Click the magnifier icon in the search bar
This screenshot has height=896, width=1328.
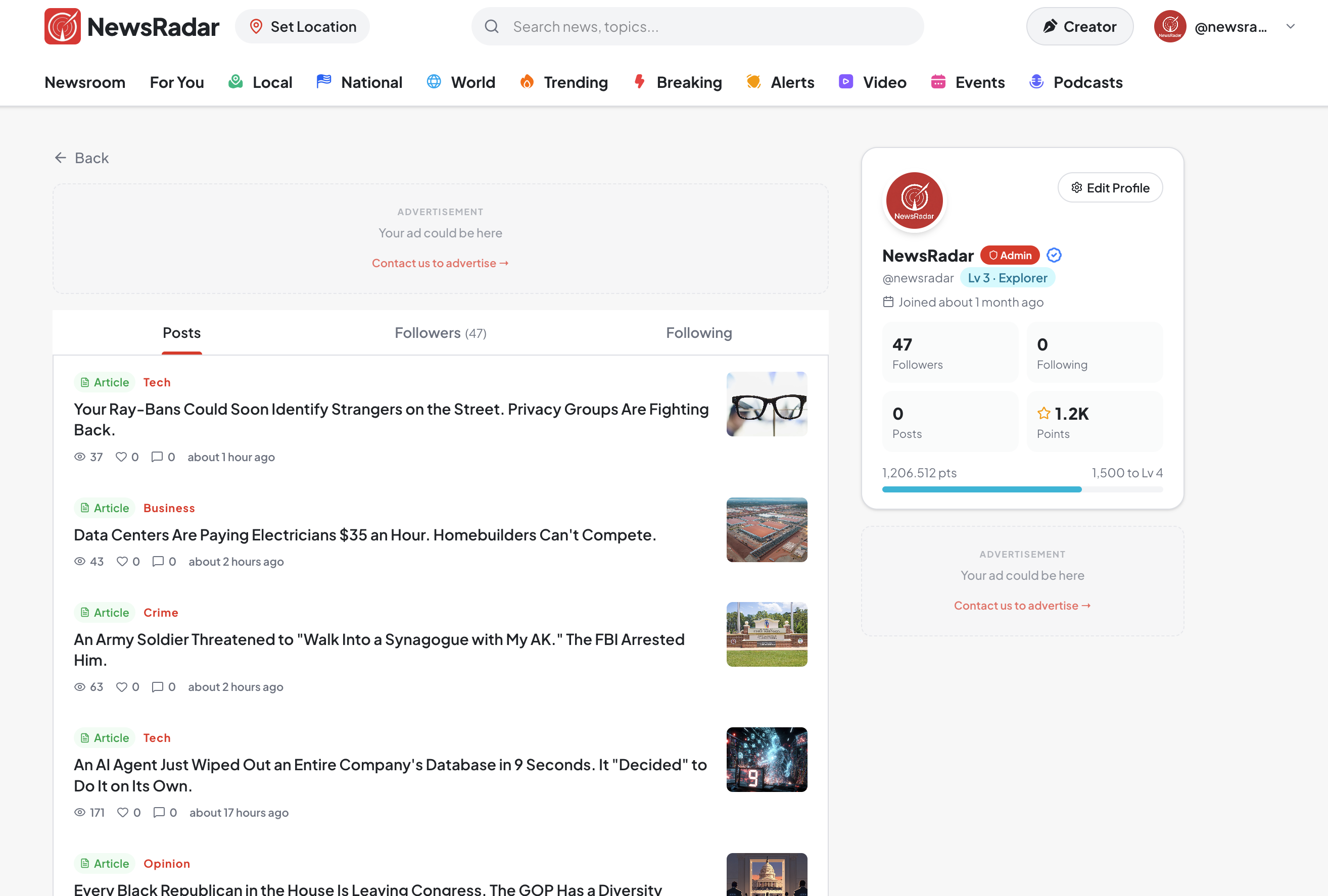[491, 26]
